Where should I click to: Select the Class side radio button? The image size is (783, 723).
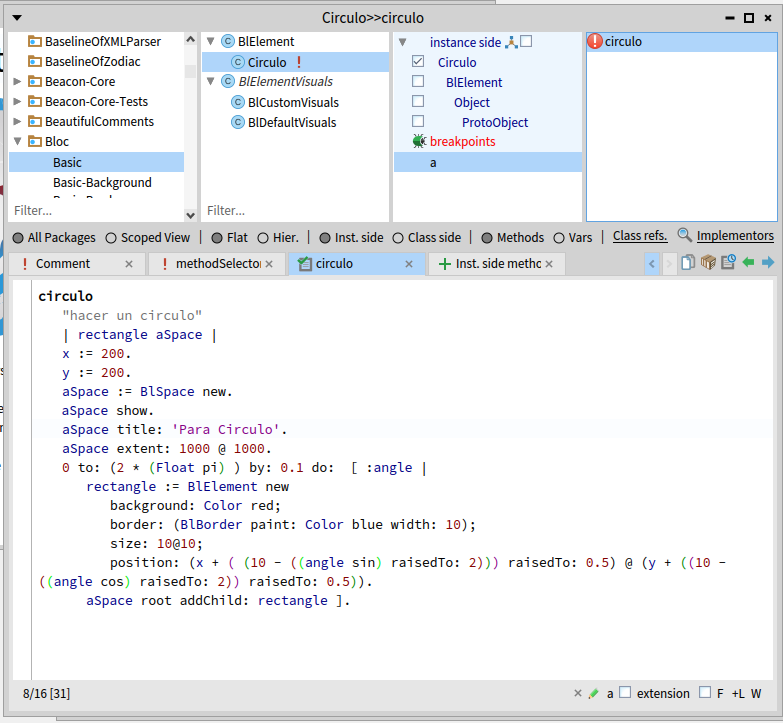(398, 238)
